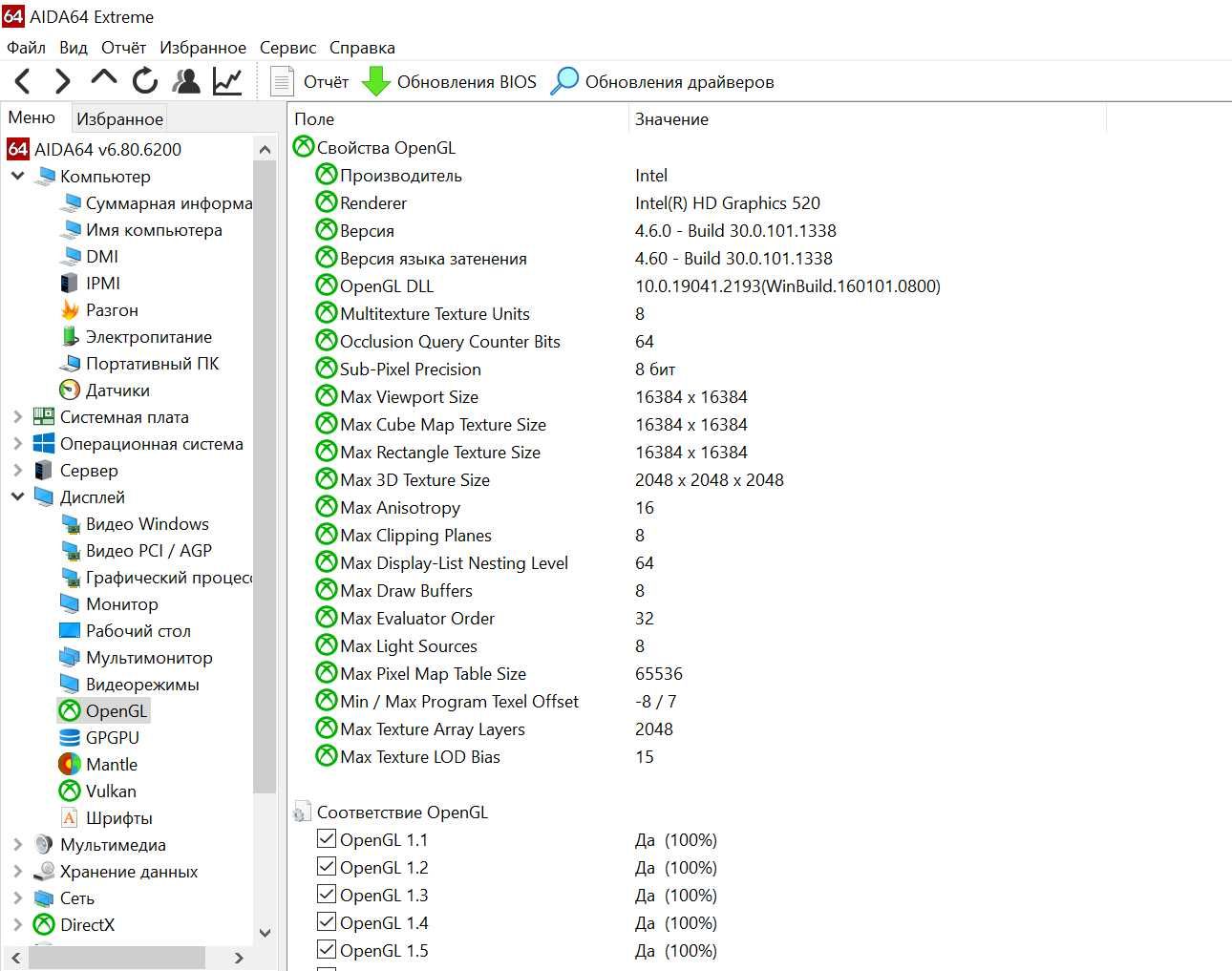Toggle the OpenGL 1.3 checkbox

pos(326,895)
